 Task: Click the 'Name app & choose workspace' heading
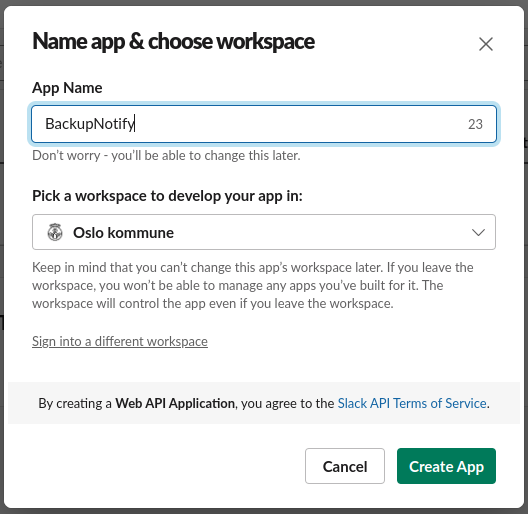[x=173, y=42]
